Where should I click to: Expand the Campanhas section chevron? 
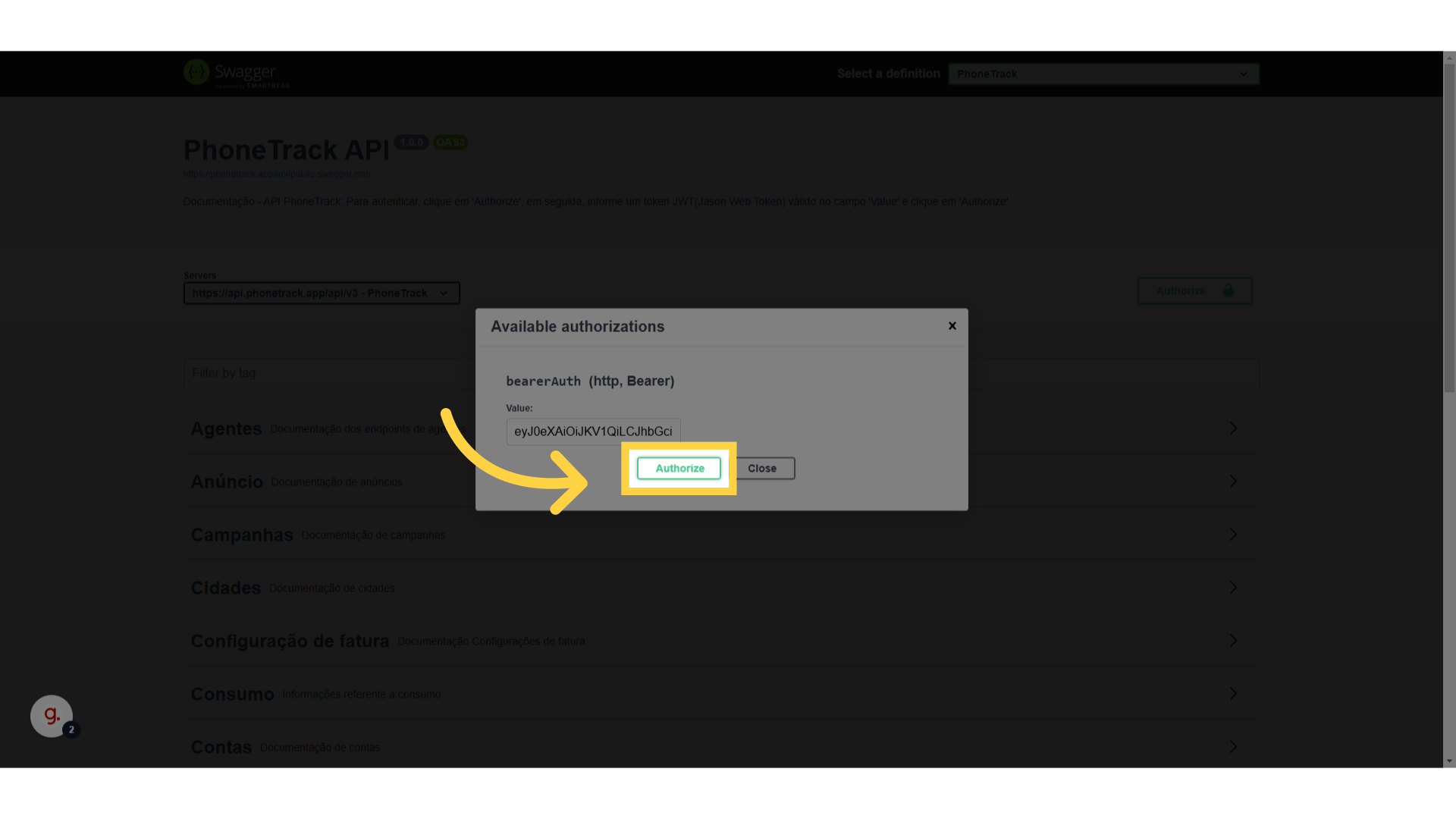(x=1233, y=535)
